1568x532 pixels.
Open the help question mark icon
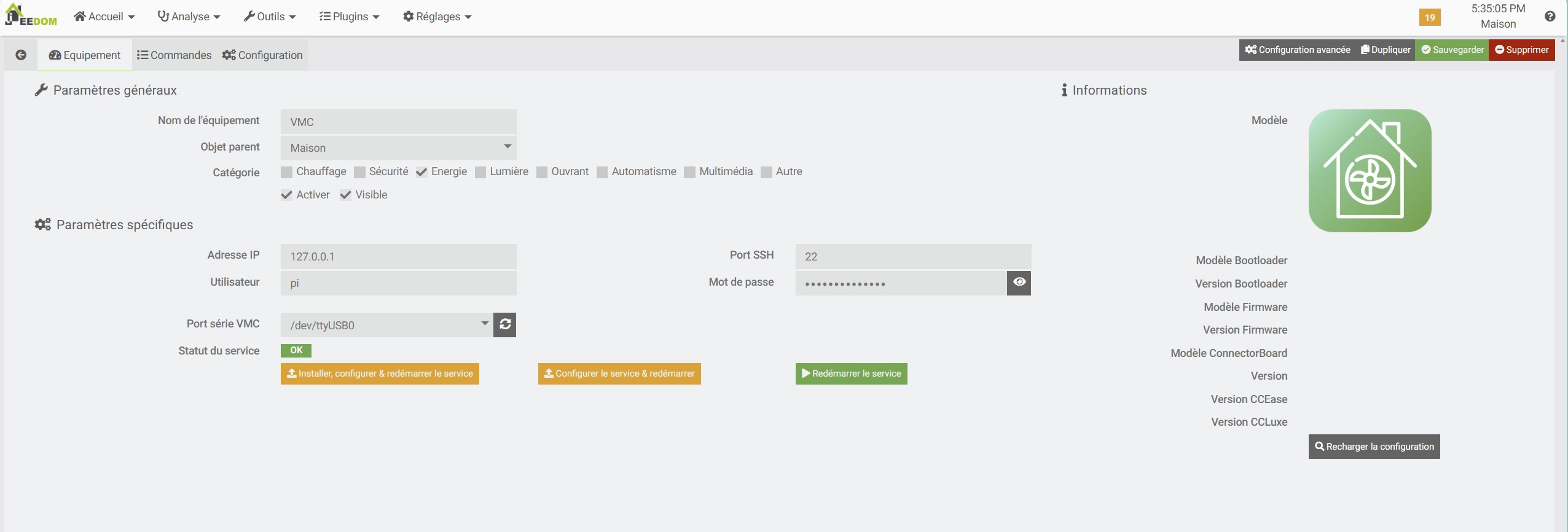1550,17
